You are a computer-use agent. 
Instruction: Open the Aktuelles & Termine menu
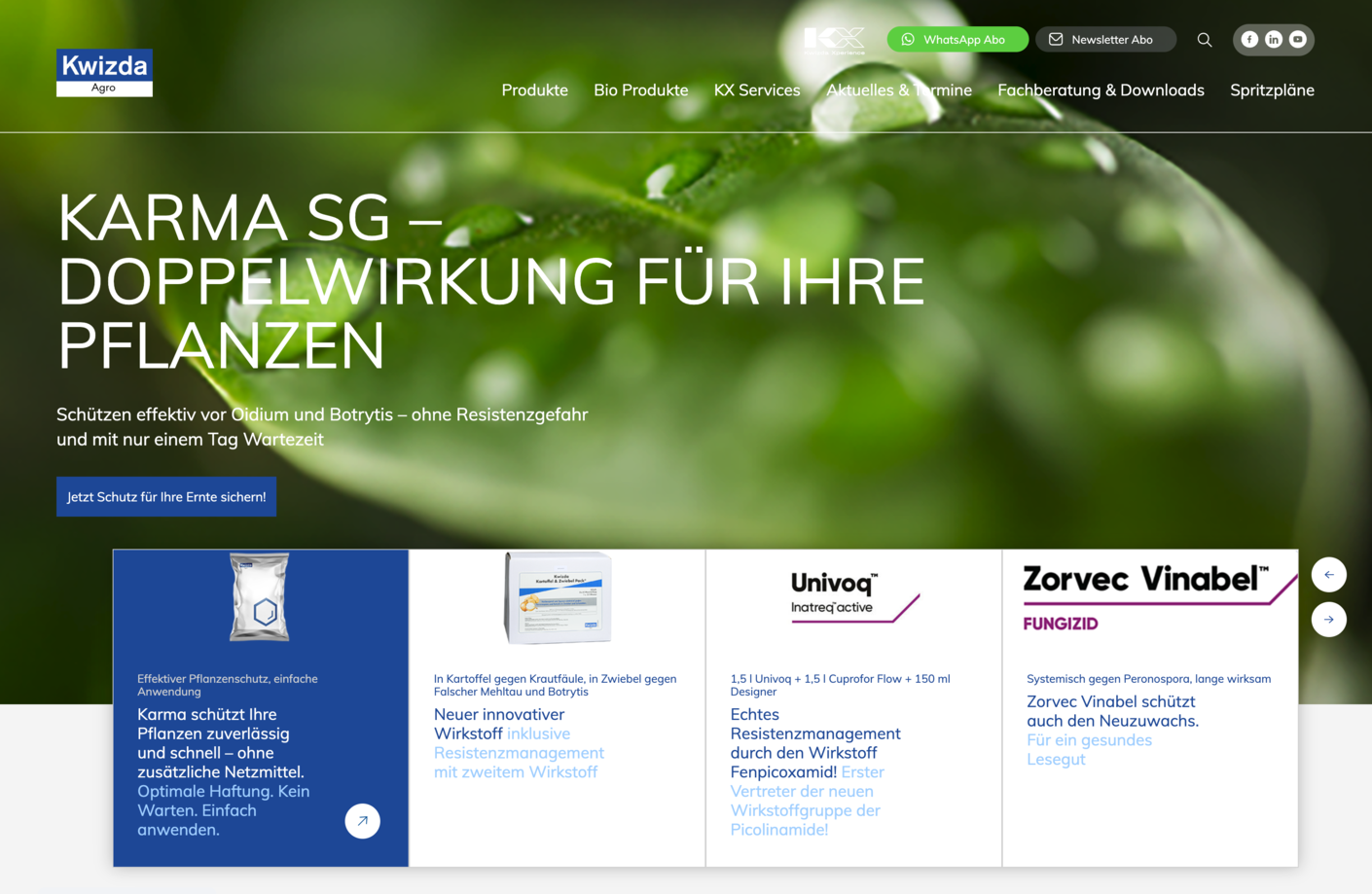tap(899, 90)
